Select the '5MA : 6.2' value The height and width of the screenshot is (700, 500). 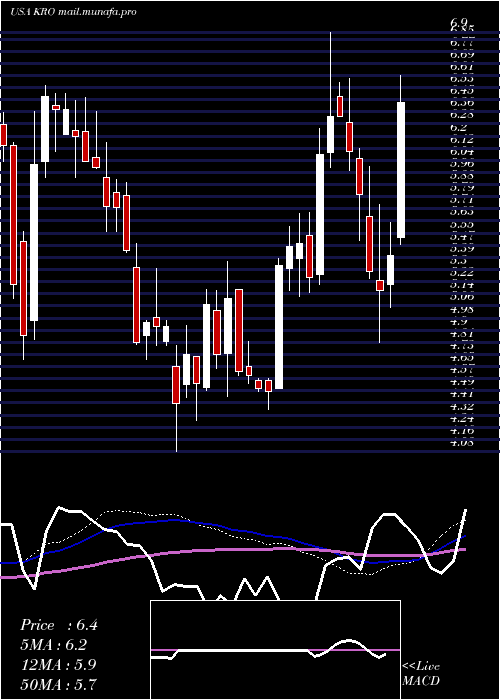click(x=54, y=645)
